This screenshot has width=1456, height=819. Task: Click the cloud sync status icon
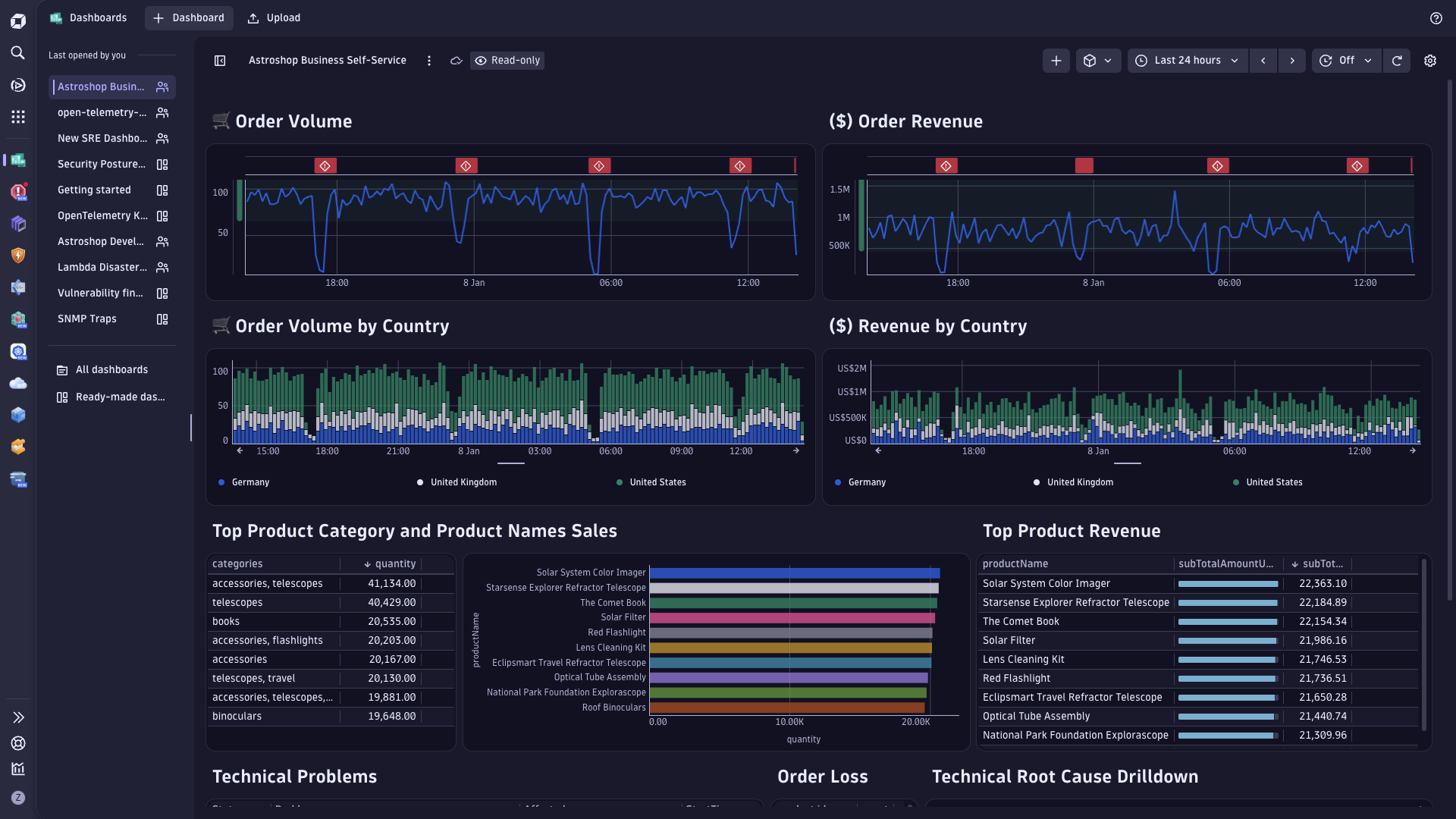[457, 61]
